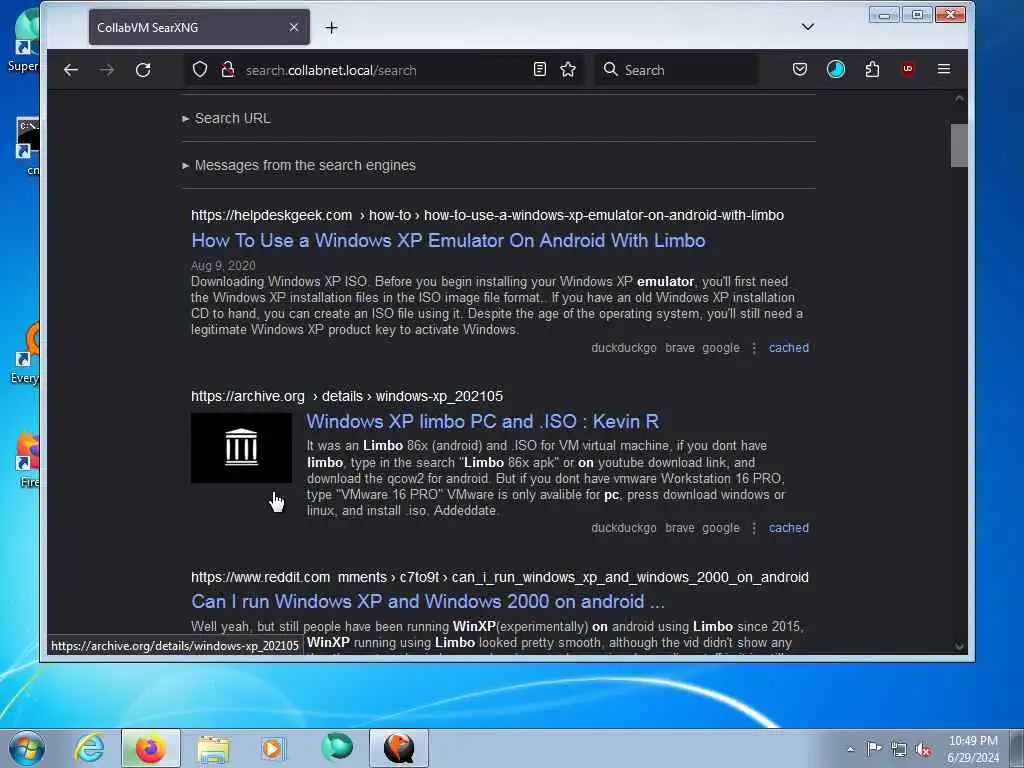
Task: Click the archive.org details result URL
Action: [347, 396]
